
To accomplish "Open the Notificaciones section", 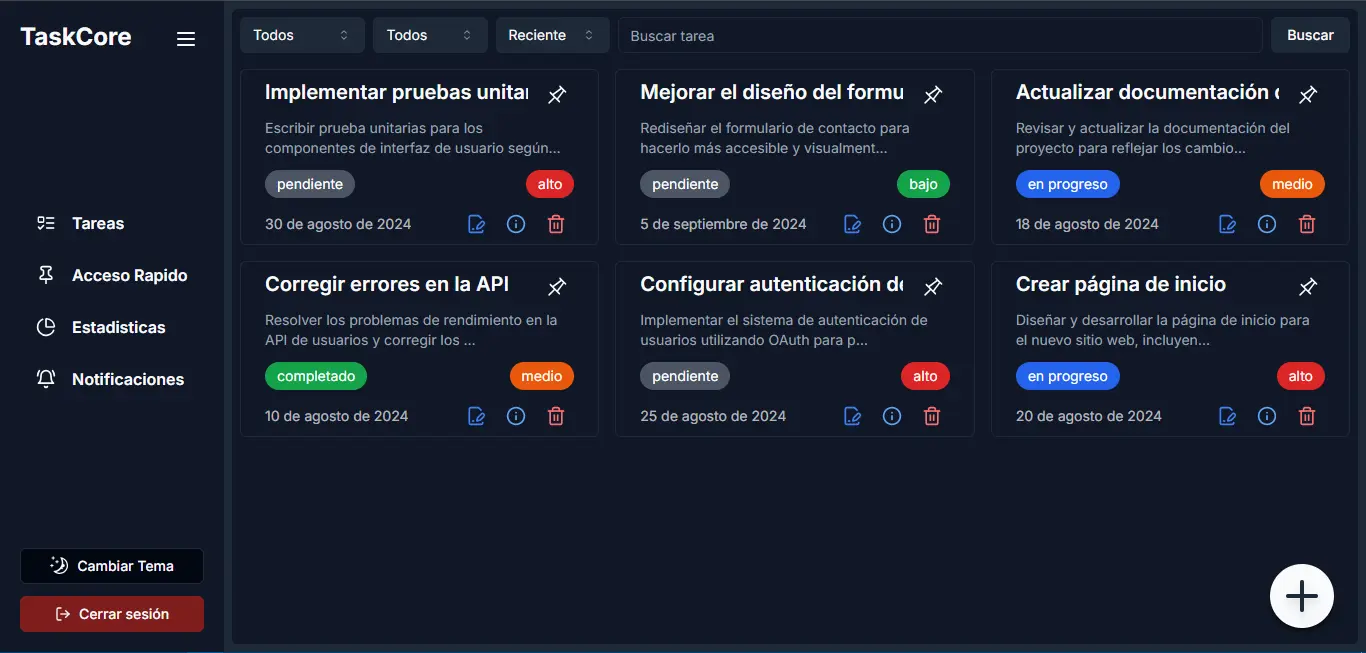I will [x=127, y=378].
